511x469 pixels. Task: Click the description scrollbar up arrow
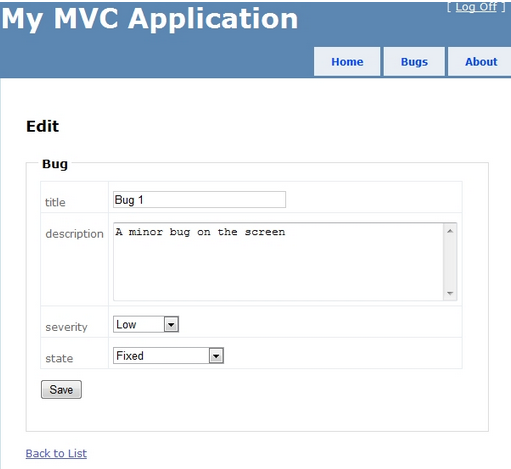click(450, 231)
